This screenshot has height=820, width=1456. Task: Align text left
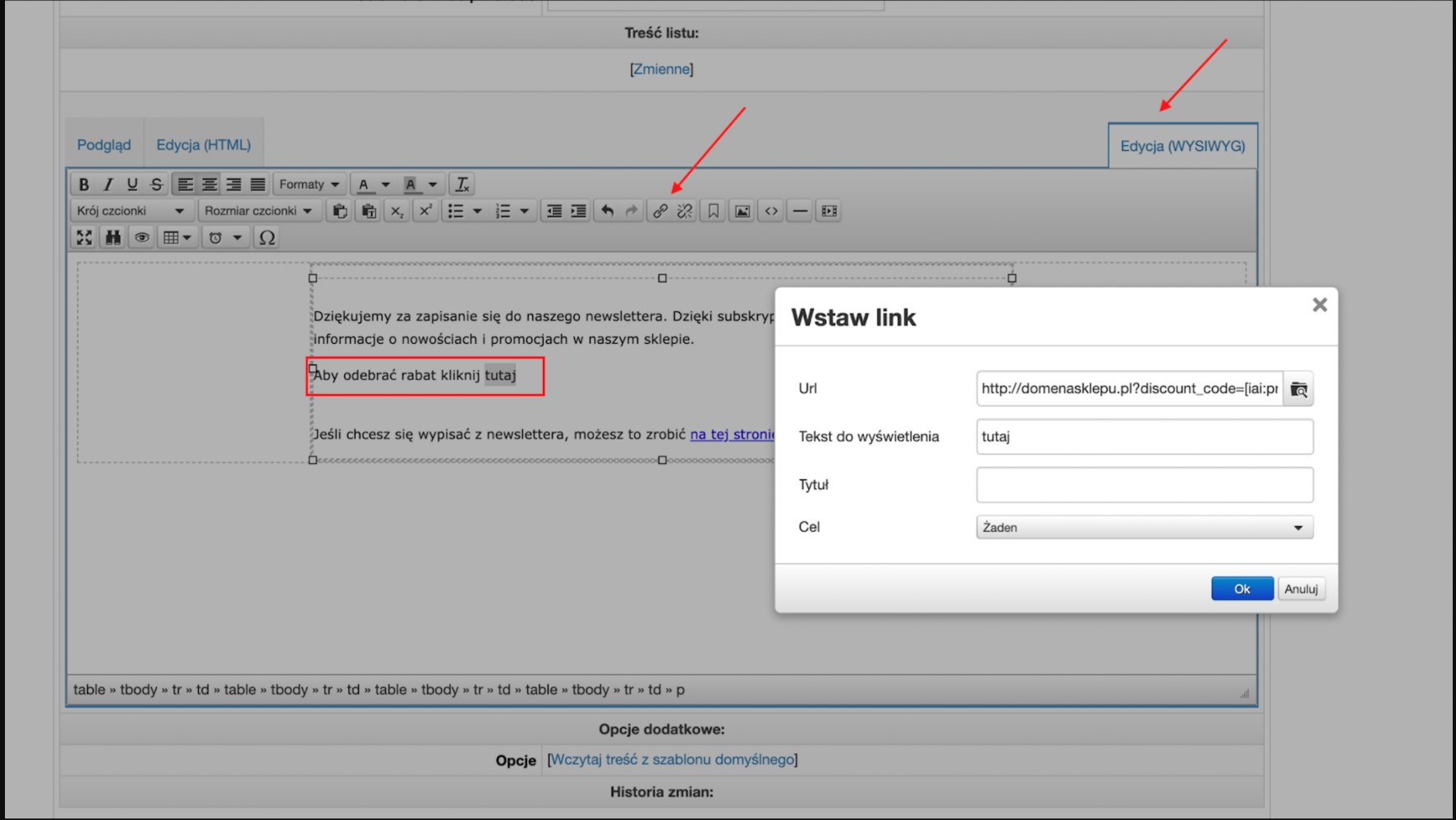click(186, 185)
